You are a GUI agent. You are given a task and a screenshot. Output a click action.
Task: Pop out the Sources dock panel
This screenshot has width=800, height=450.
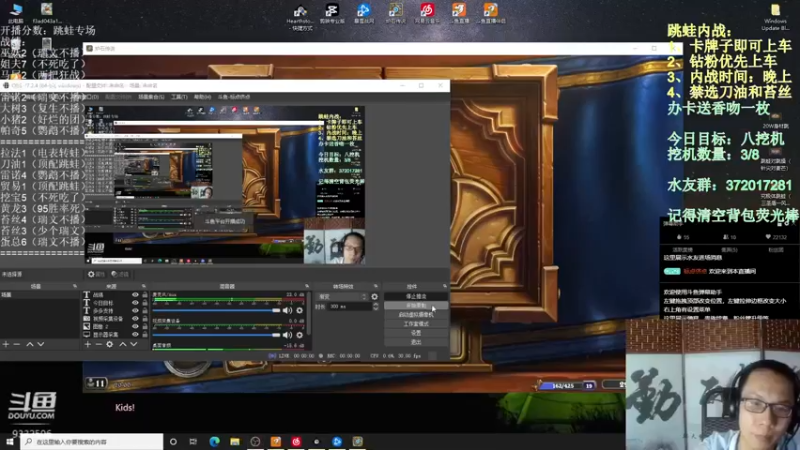click(x=143, y=286)
